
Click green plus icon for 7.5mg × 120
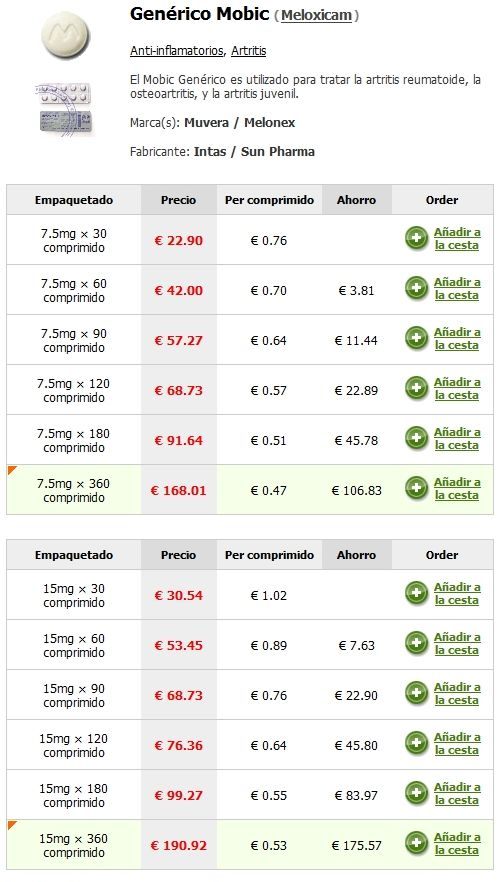(416, 389)
